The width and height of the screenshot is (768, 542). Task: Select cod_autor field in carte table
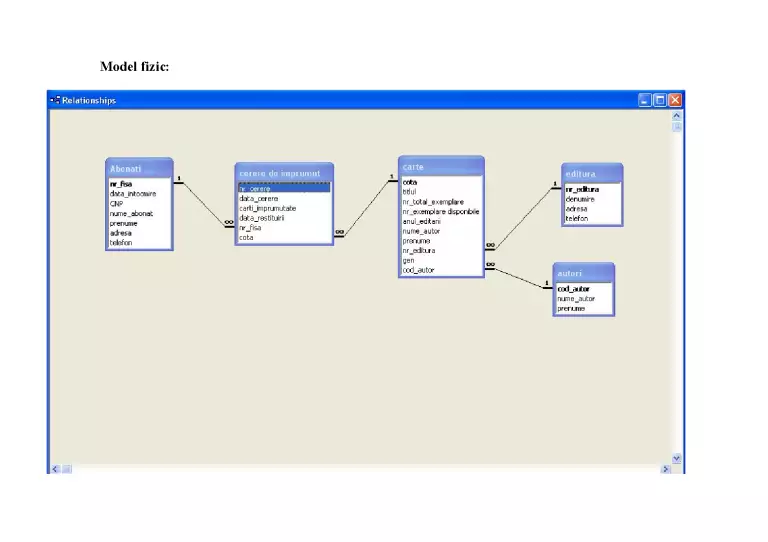pyautogui.click(x=441, y=270)
